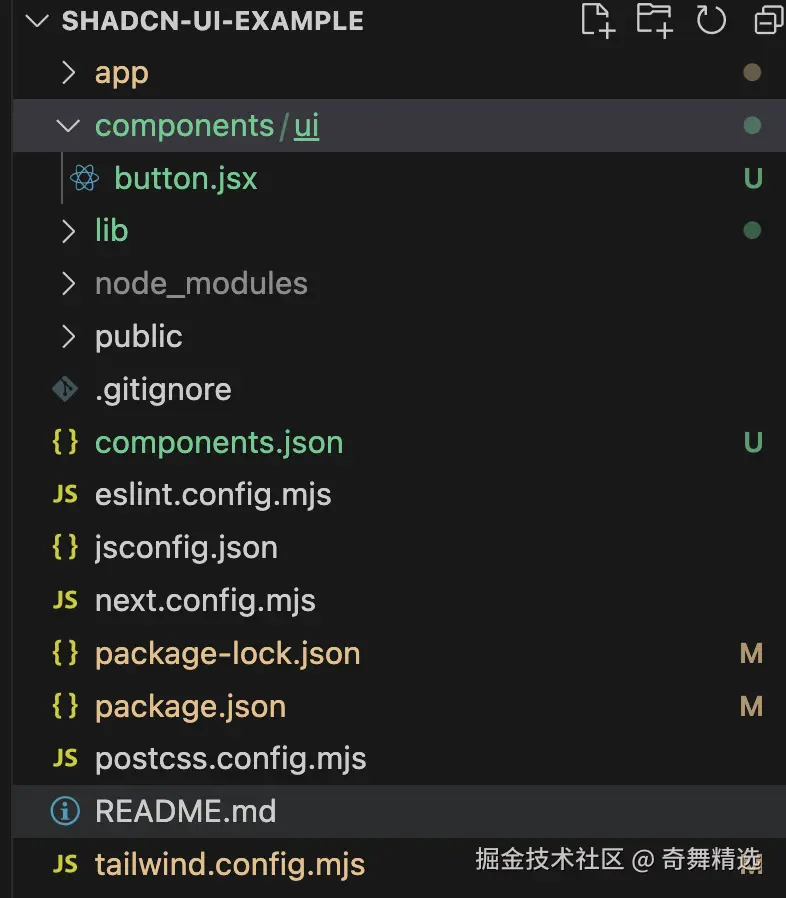Click the info icon beside README.md
This screenshot has width=786, height=898.
pos(65,811)
